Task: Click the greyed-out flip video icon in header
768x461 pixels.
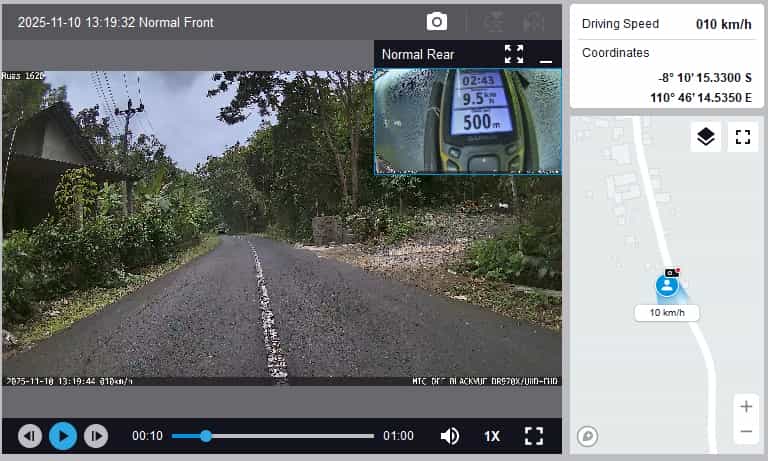Action: (x=494, y=21)
